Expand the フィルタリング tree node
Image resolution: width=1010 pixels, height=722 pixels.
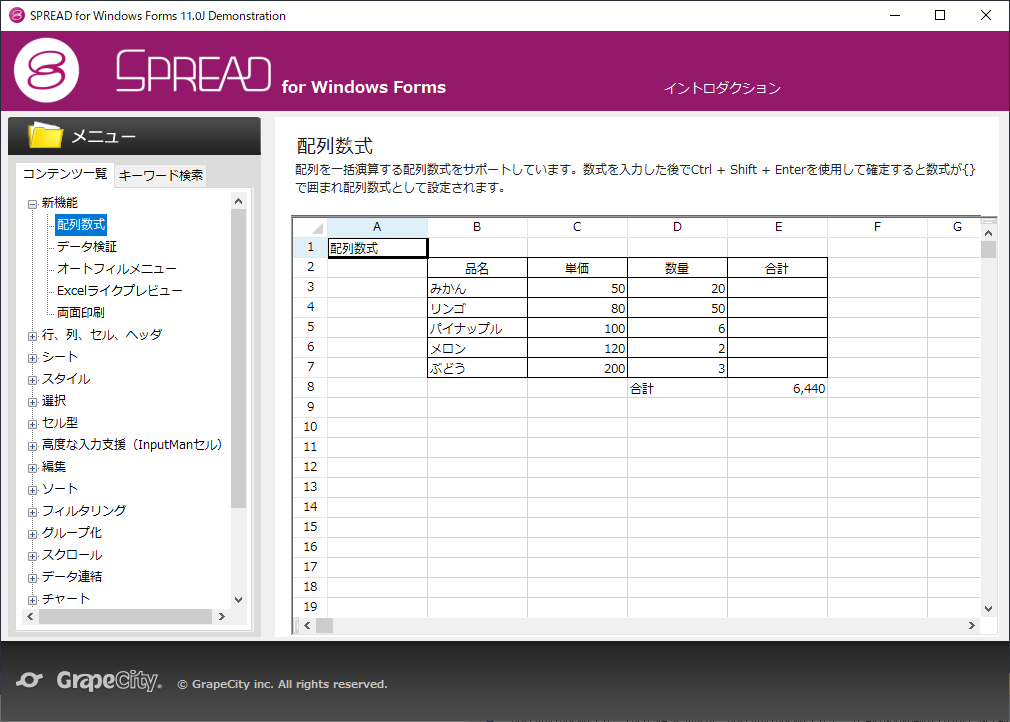pos(32,512)
